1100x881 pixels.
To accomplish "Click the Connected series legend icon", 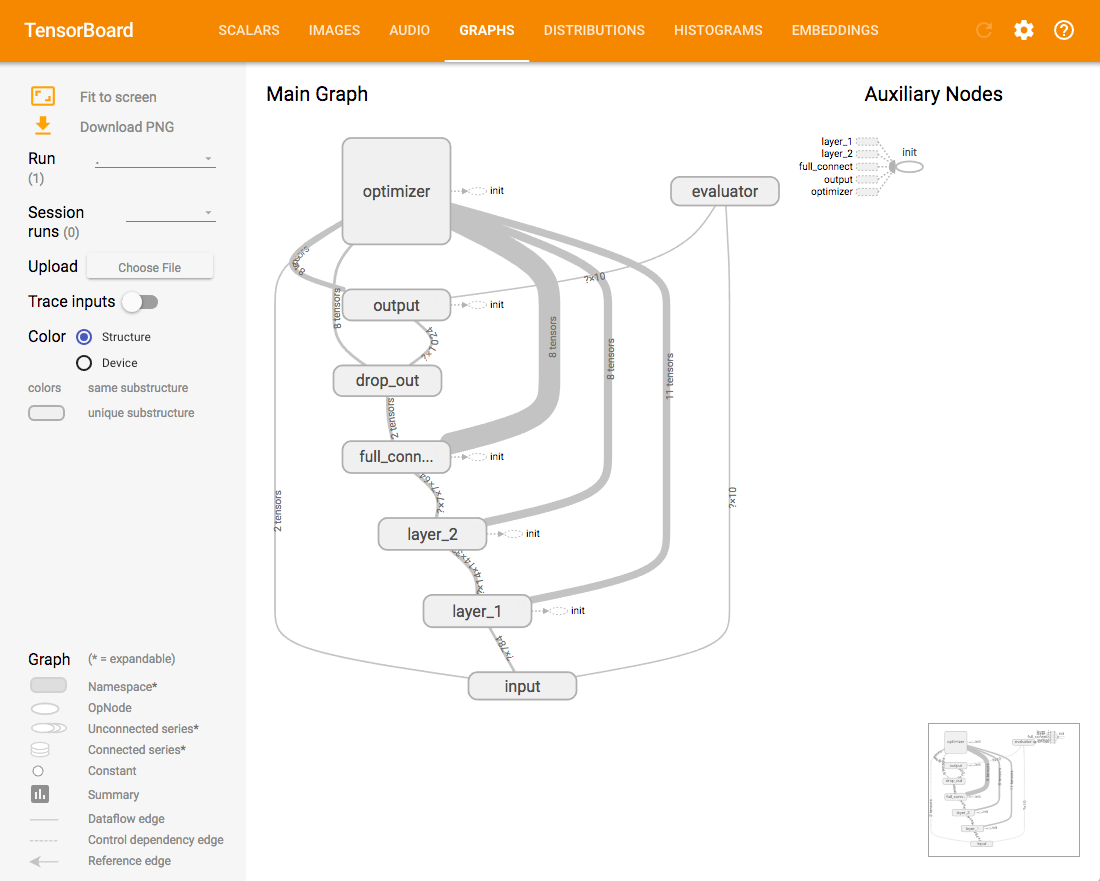I will (40, 750).
